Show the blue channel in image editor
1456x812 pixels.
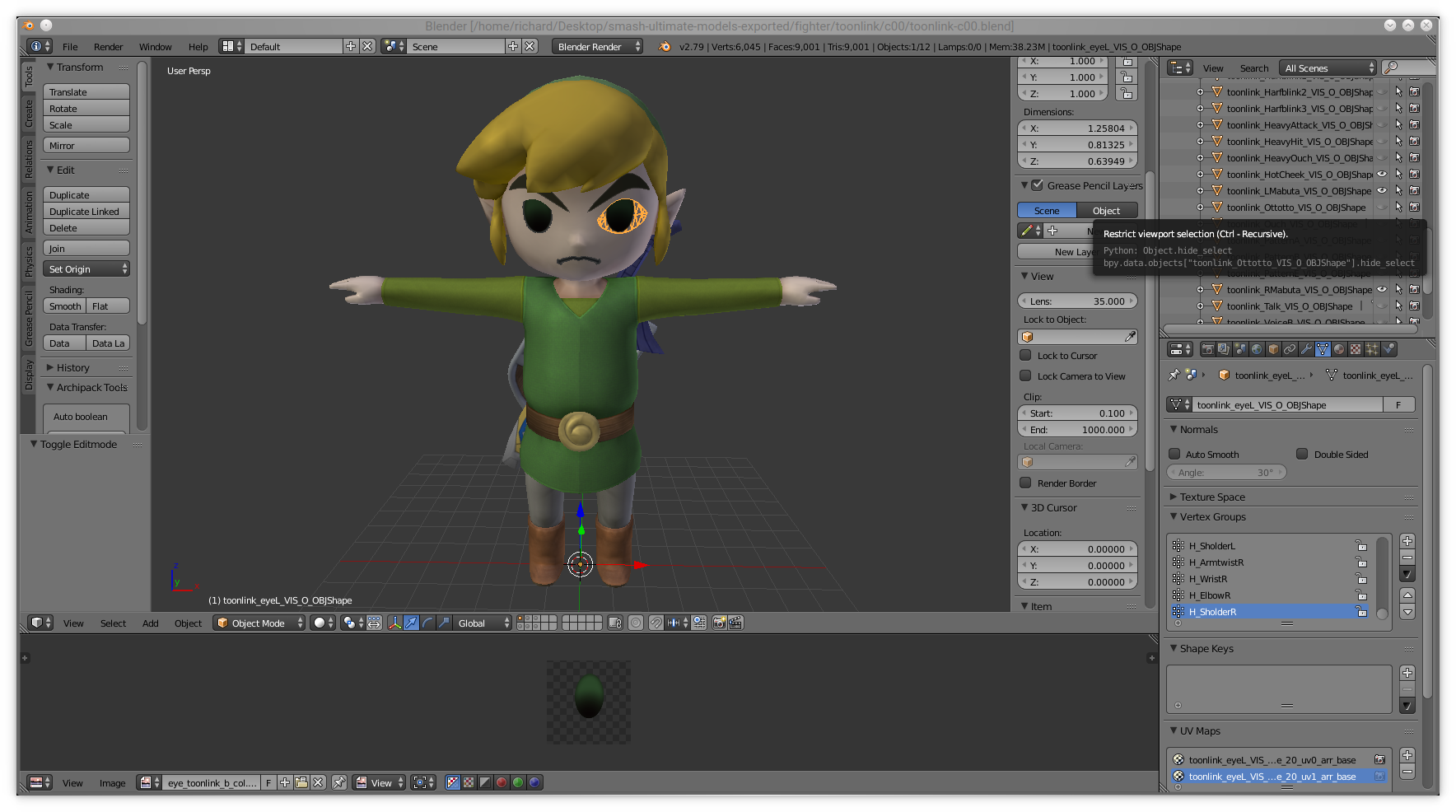click(534, 782)
